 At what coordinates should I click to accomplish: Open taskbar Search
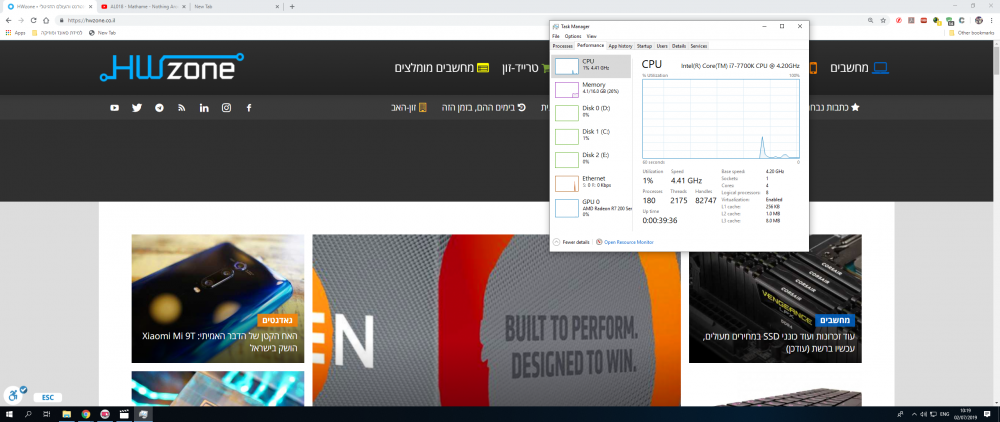coord(28,414)
